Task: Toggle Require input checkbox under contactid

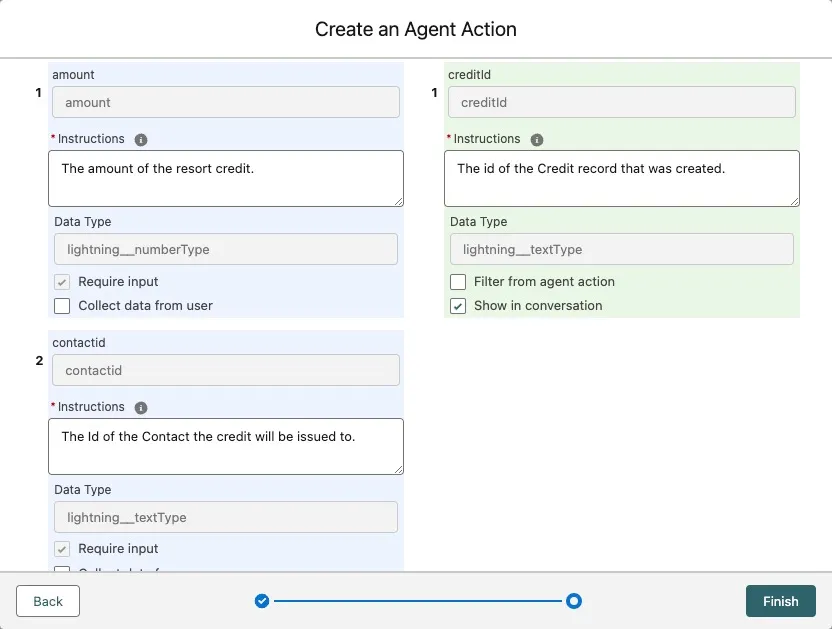Action: click(x=62, y=549)
